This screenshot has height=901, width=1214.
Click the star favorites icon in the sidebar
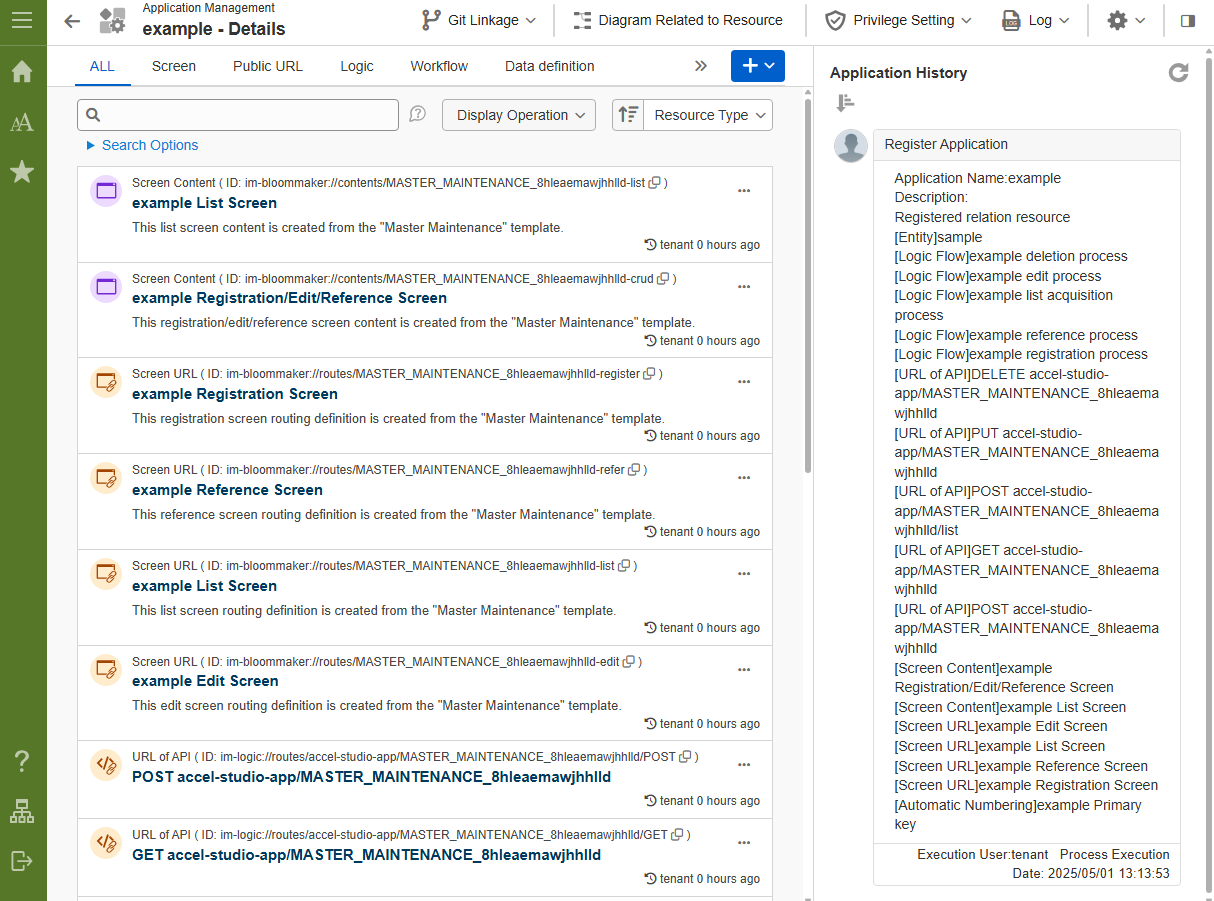point(22,172)
